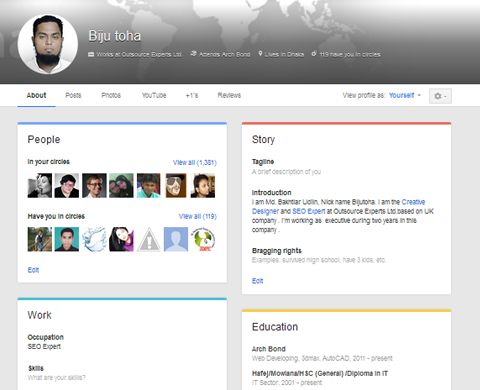
Task: Open the warning triangle avatar in Have you in circles
Action: click(x=149, y=239)
